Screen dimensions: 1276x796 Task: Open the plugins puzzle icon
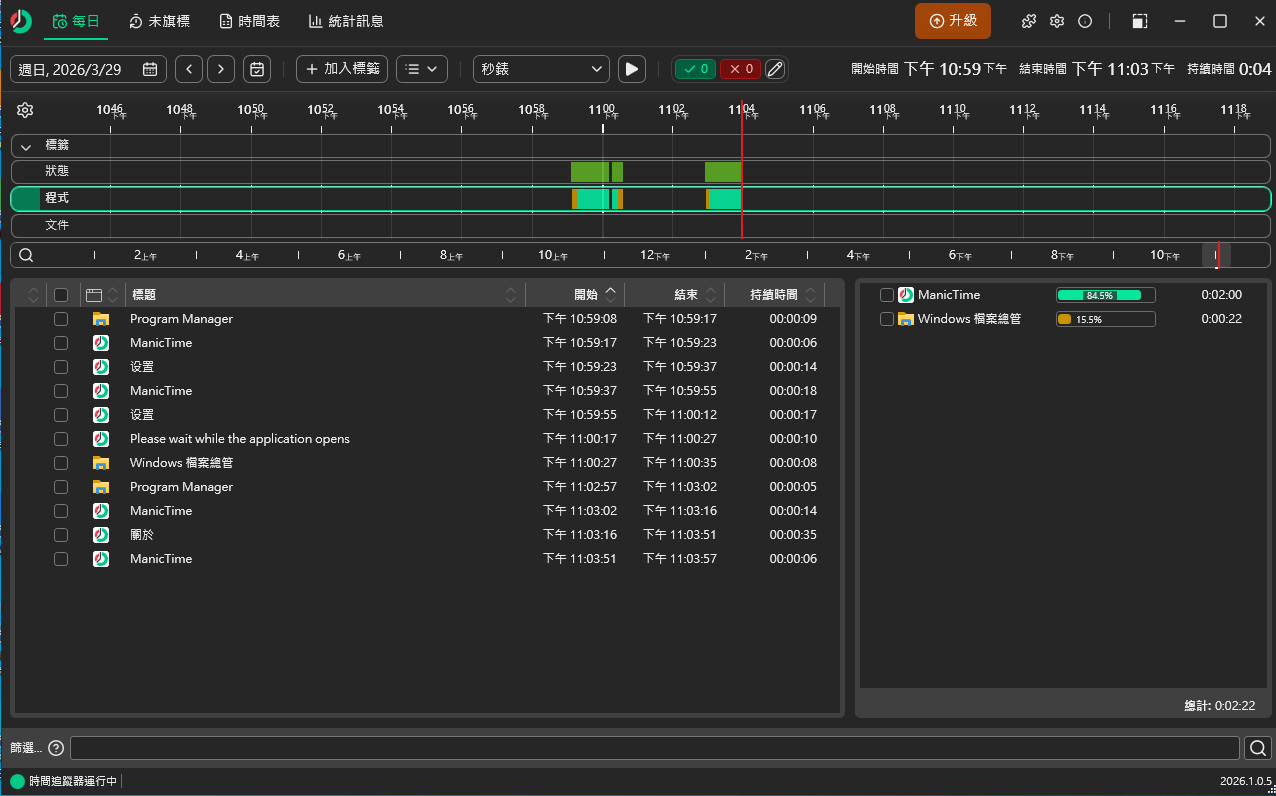coord(1028,21)
